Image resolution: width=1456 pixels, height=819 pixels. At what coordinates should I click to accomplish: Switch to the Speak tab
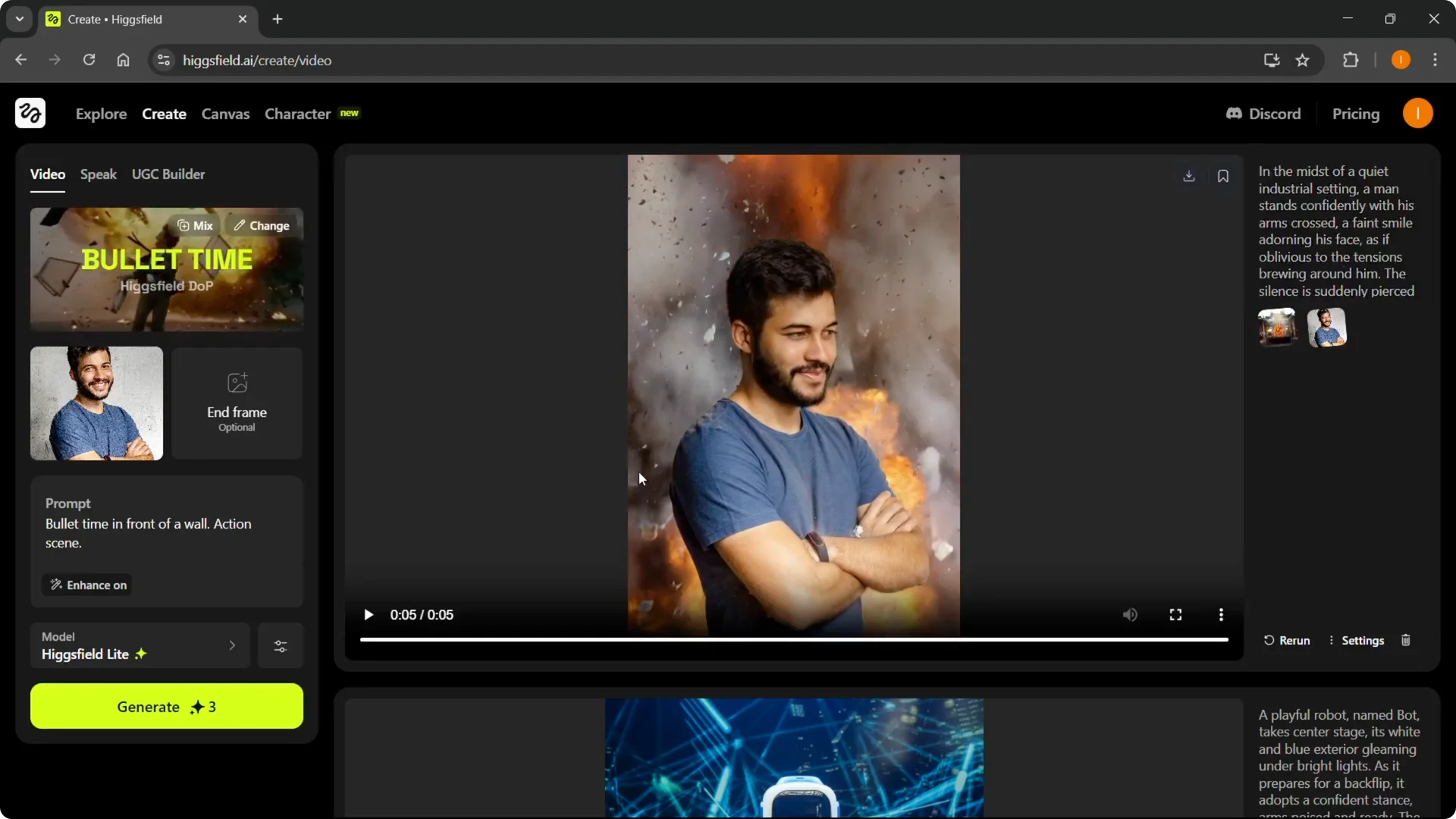[98, 174]
